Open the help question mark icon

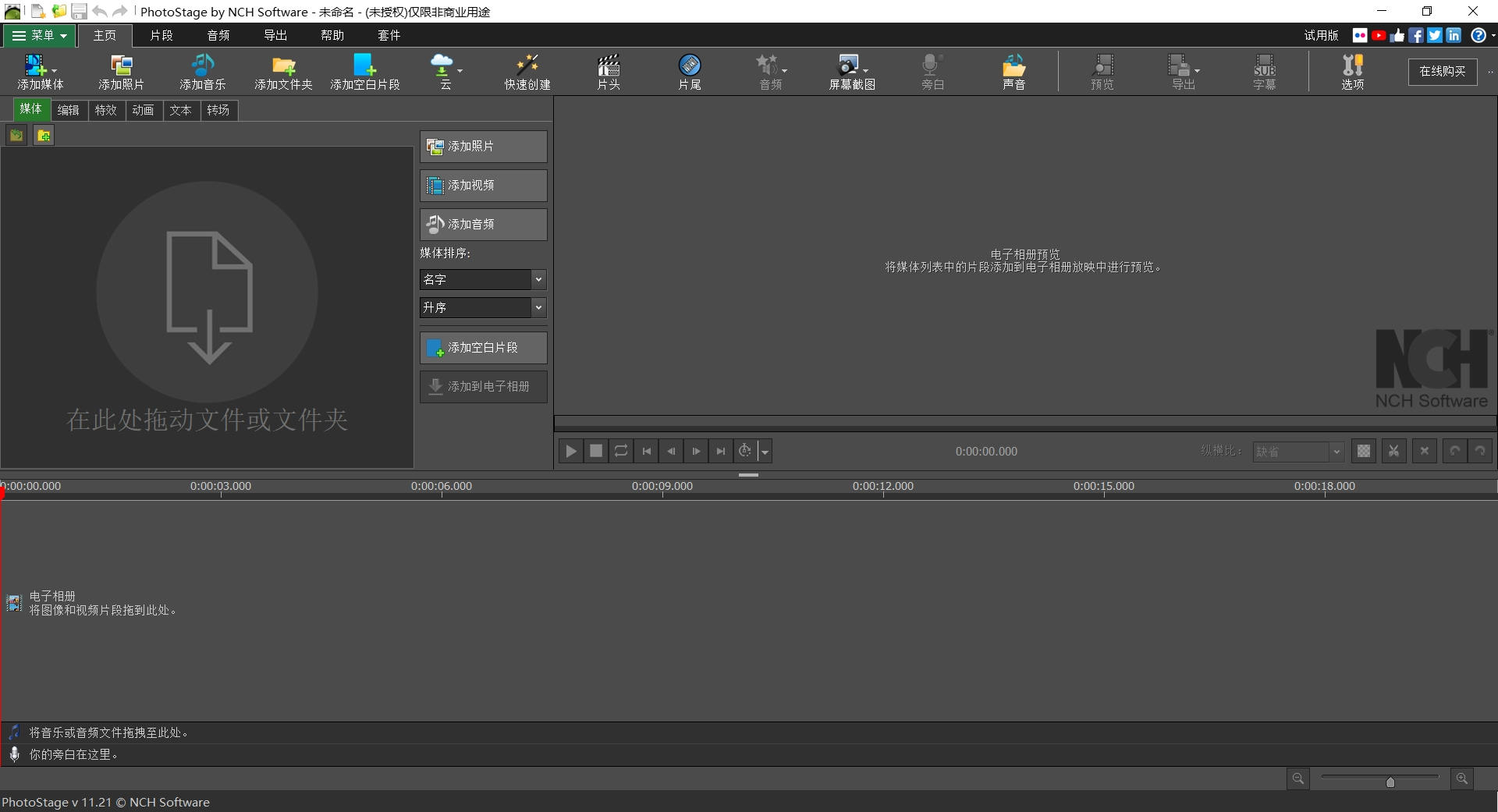pyautogui.click(x=1478, y=35)
